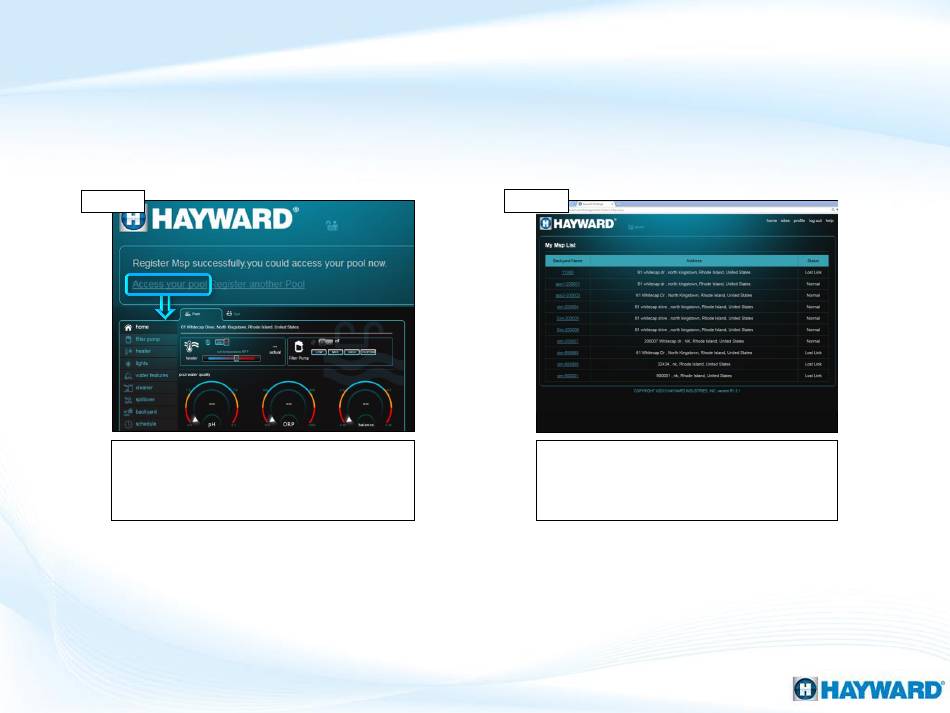Image resolution: width=950 pixels, height=713 pixels.
Task: Toggle the heater on/off switch
Action: pos(222,342)
